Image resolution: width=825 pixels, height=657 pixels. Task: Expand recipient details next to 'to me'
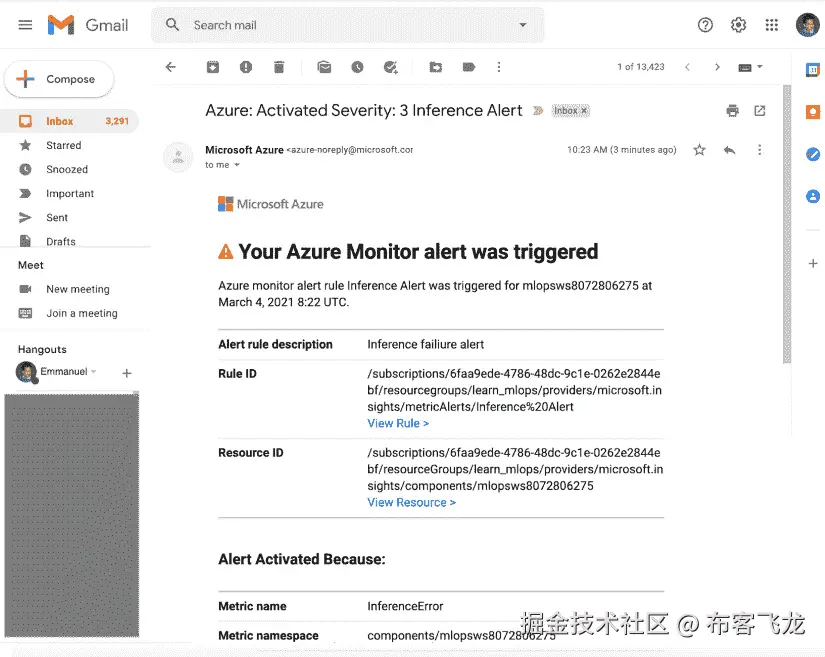click(x=237, y=165)
